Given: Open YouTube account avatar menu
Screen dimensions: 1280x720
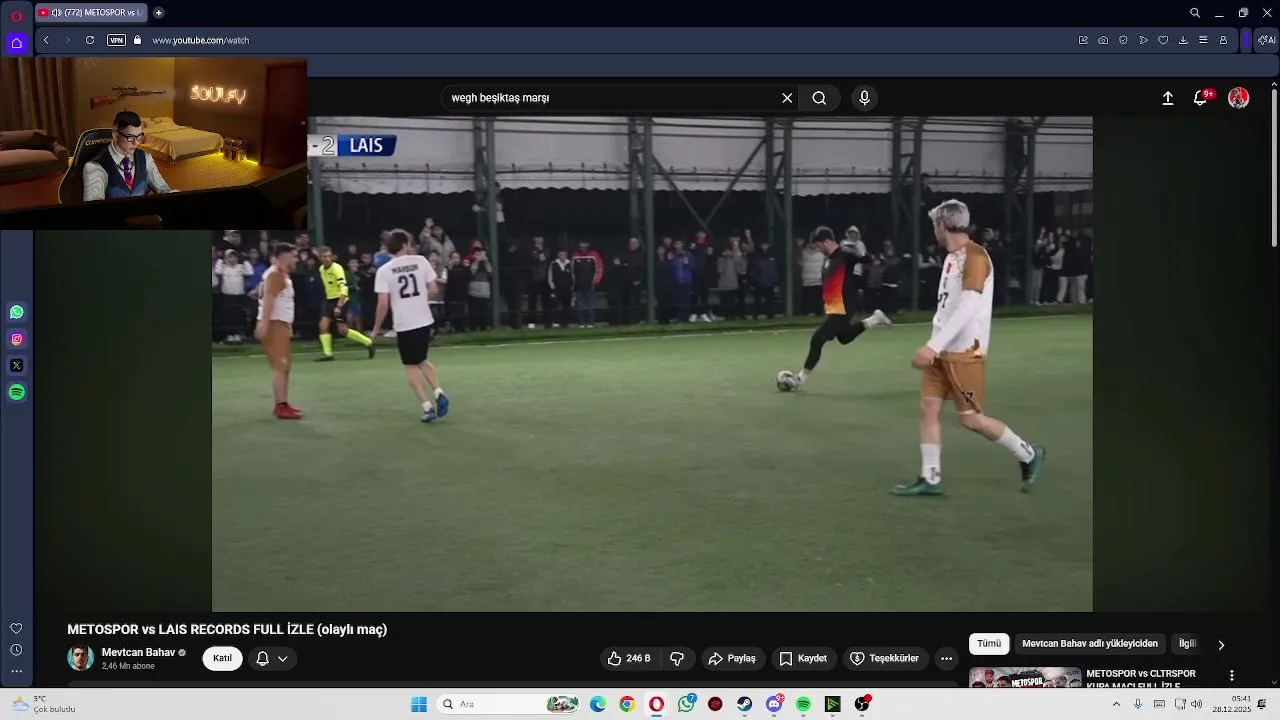Looking at the screenshot, I should pyautogui.click(x=1238, y=98).
